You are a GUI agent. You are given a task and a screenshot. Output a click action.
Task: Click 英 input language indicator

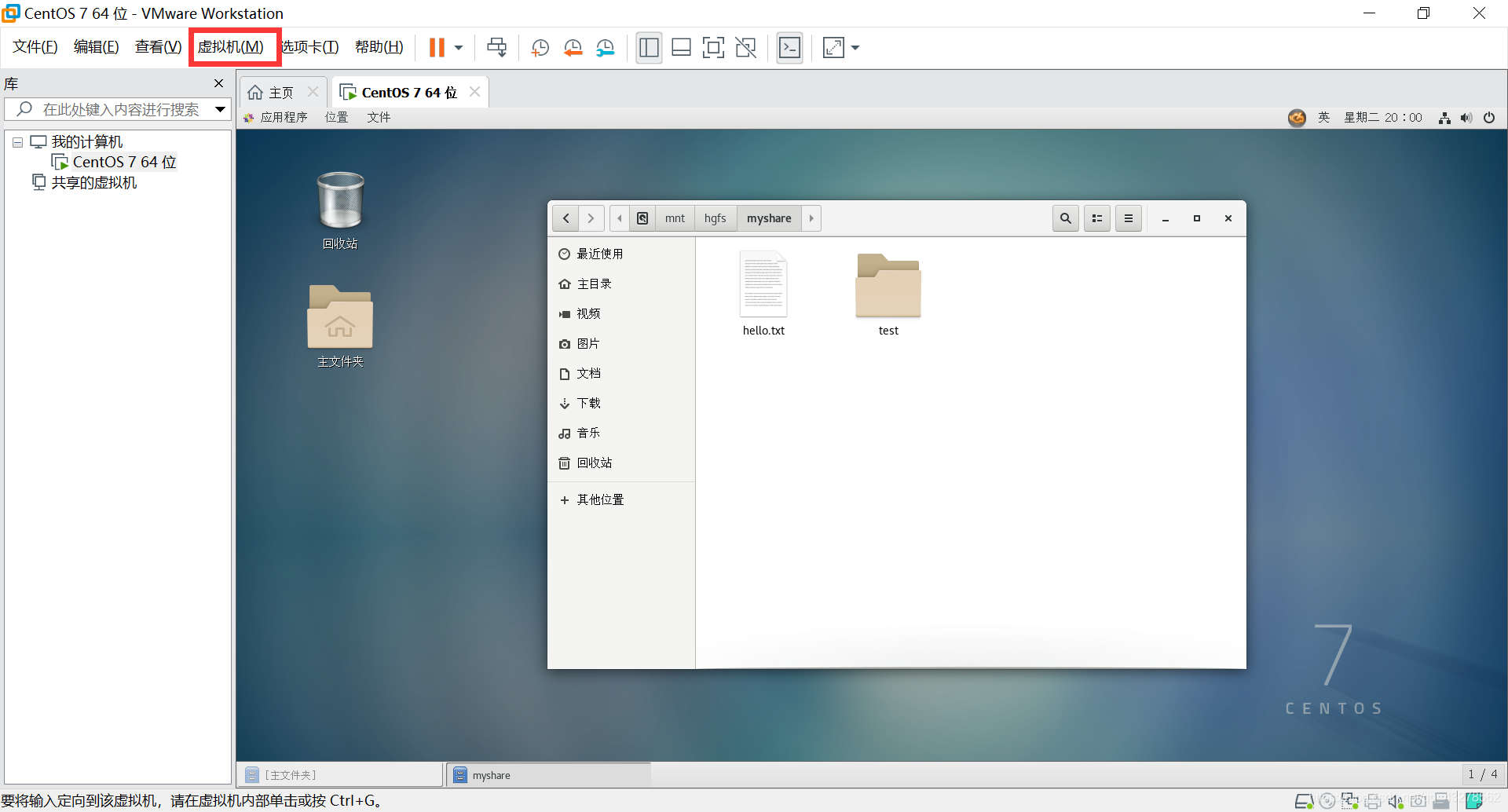pyautogui.click(x=1324, y=118)
